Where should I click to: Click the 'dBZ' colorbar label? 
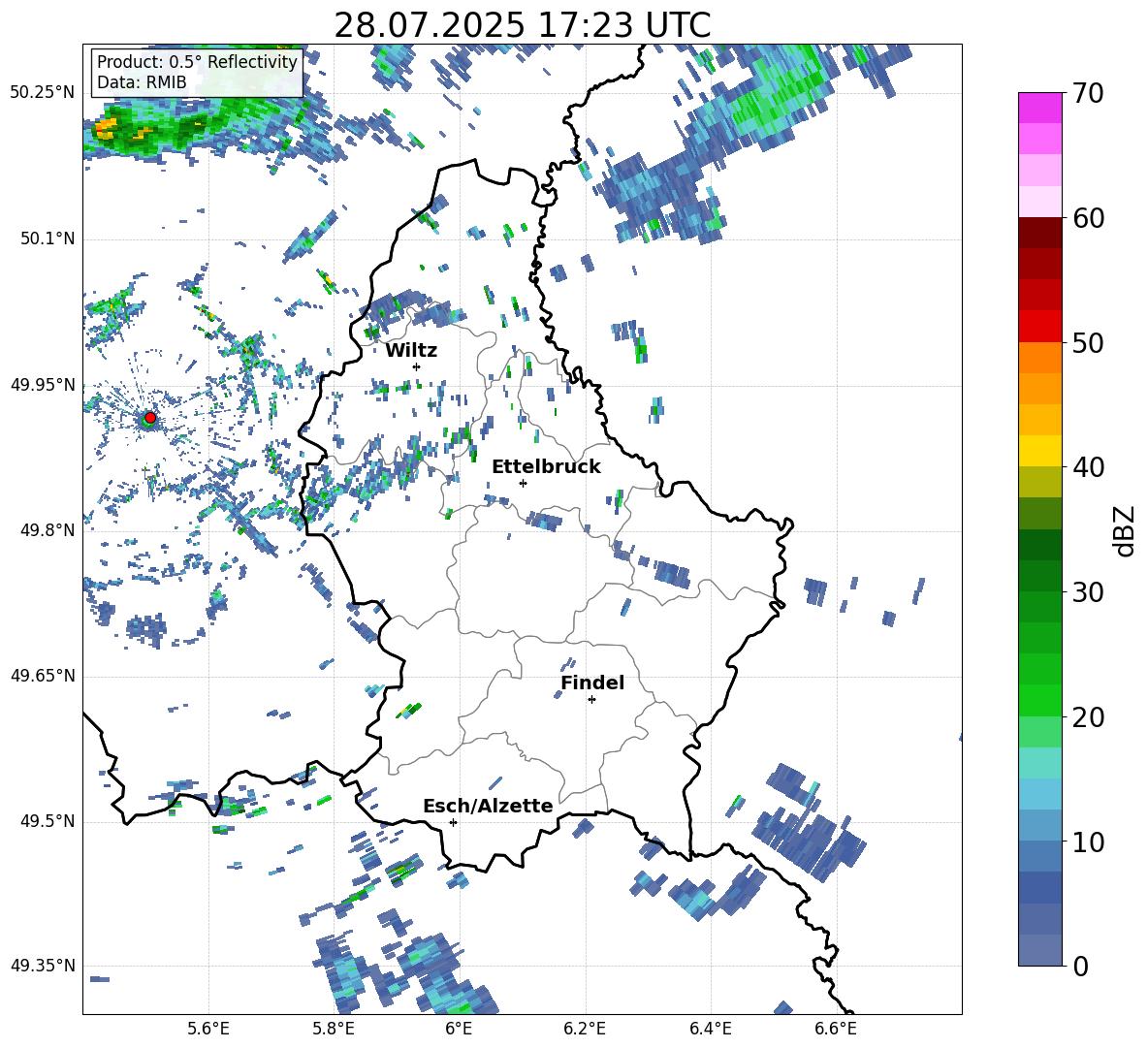click(1125, 530)
